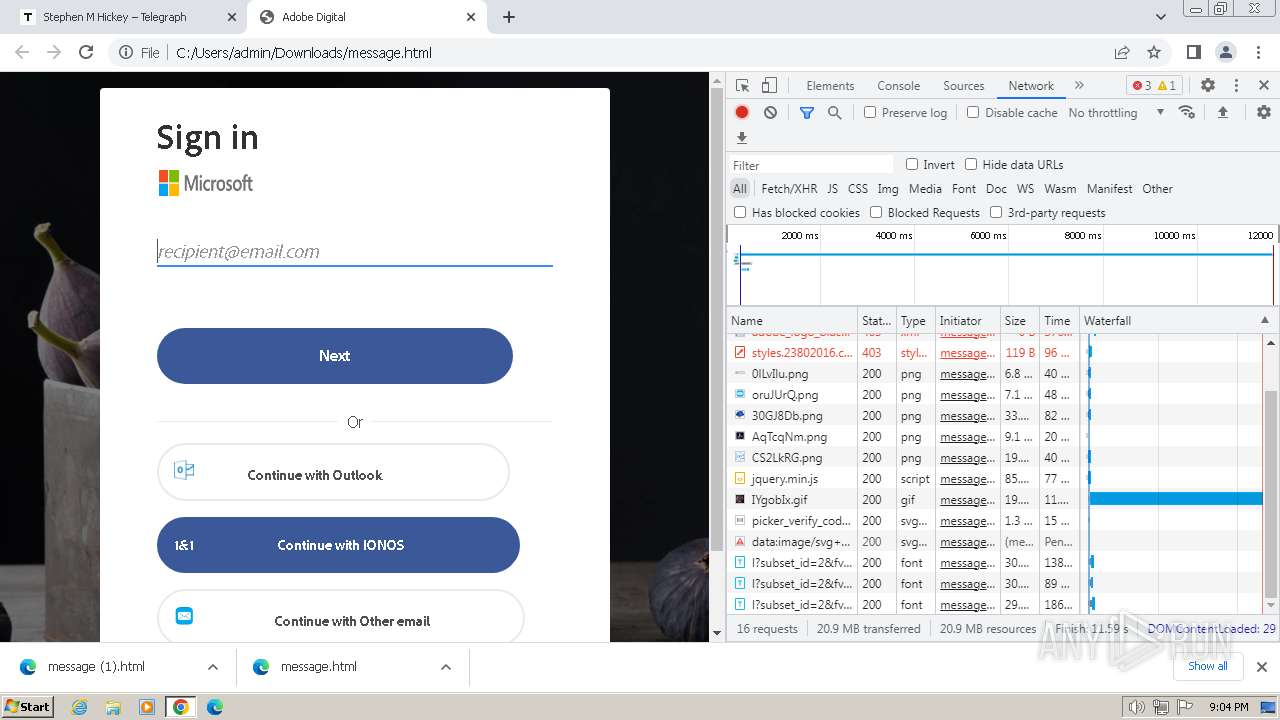Image resolution: width=1280 pixels, height=720 pixels.
Task: Open File Explorer folder in taskbar
Action: pyautogui.click(x=113, y=707)
